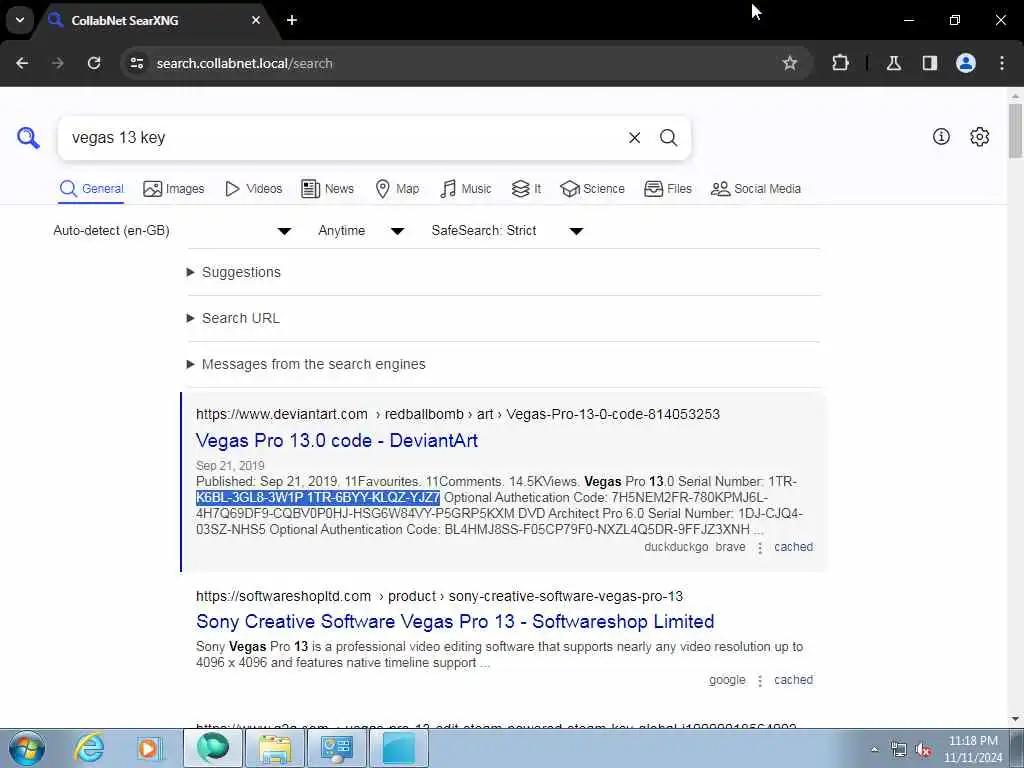
Task: Open cached version of DeviantArt result
Action: click(x=793, y=547)
